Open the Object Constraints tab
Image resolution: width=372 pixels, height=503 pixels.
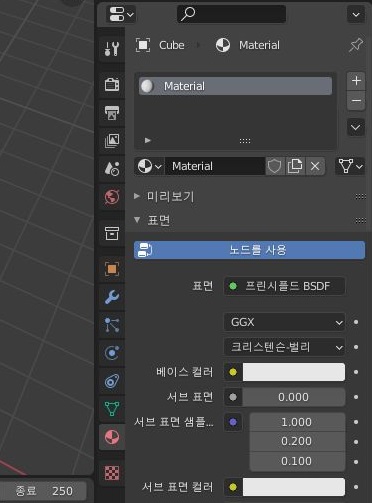click(112, 381)
